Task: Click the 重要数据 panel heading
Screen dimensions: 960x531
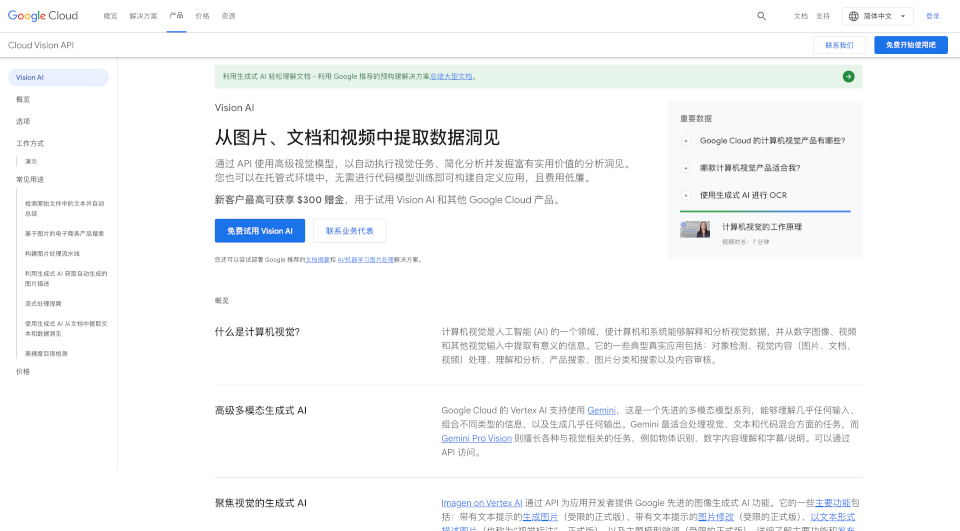Action: point(696,119)
